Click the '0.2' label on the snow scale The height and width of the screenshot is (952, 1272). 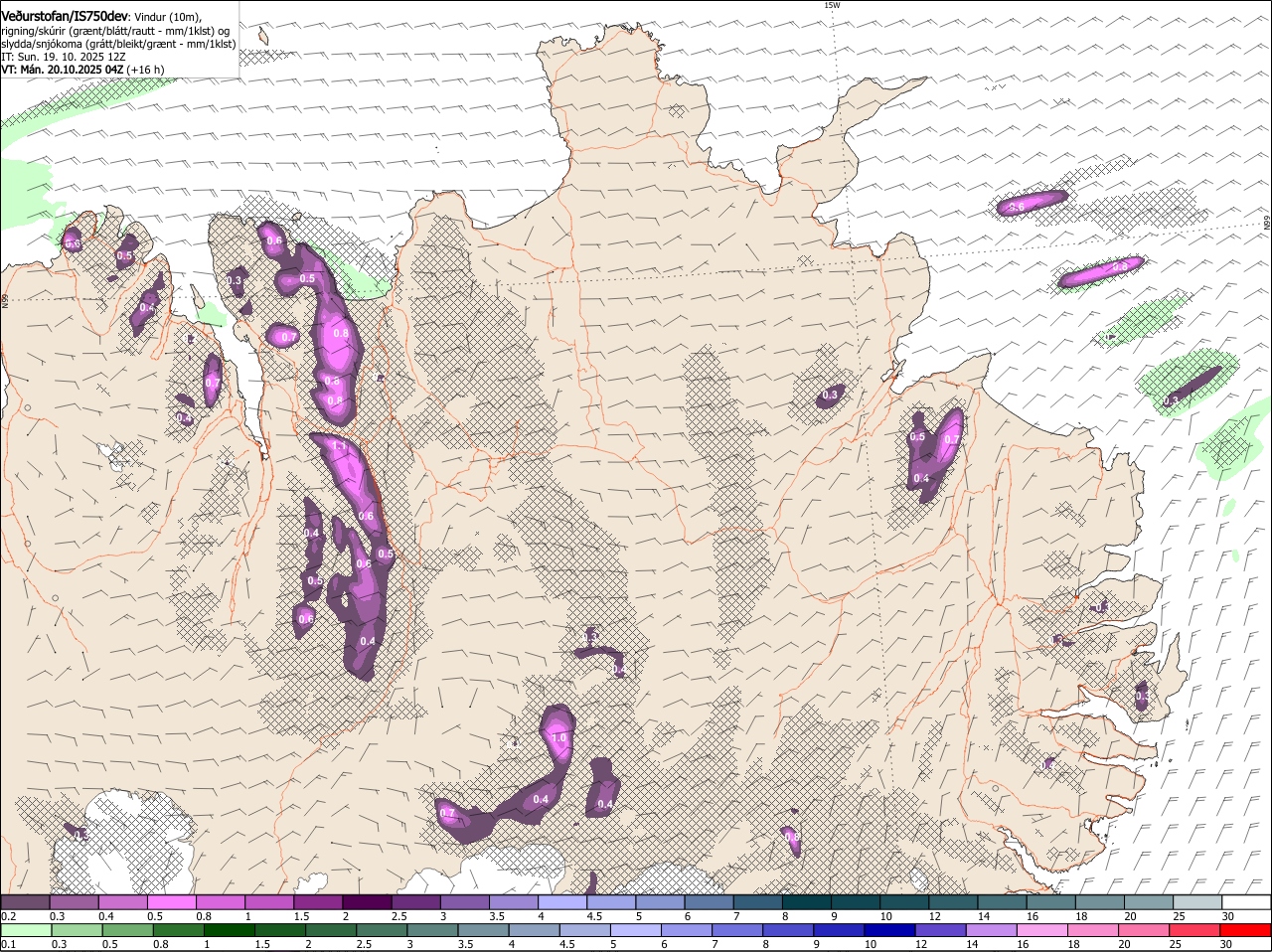[x=8, y=916]
